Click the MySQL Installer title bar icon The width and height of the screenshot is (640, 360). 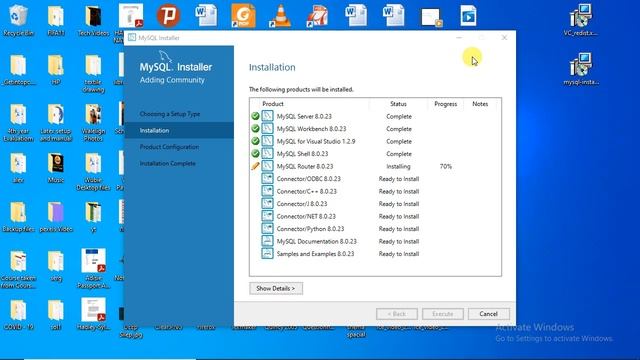coord(132,38)
